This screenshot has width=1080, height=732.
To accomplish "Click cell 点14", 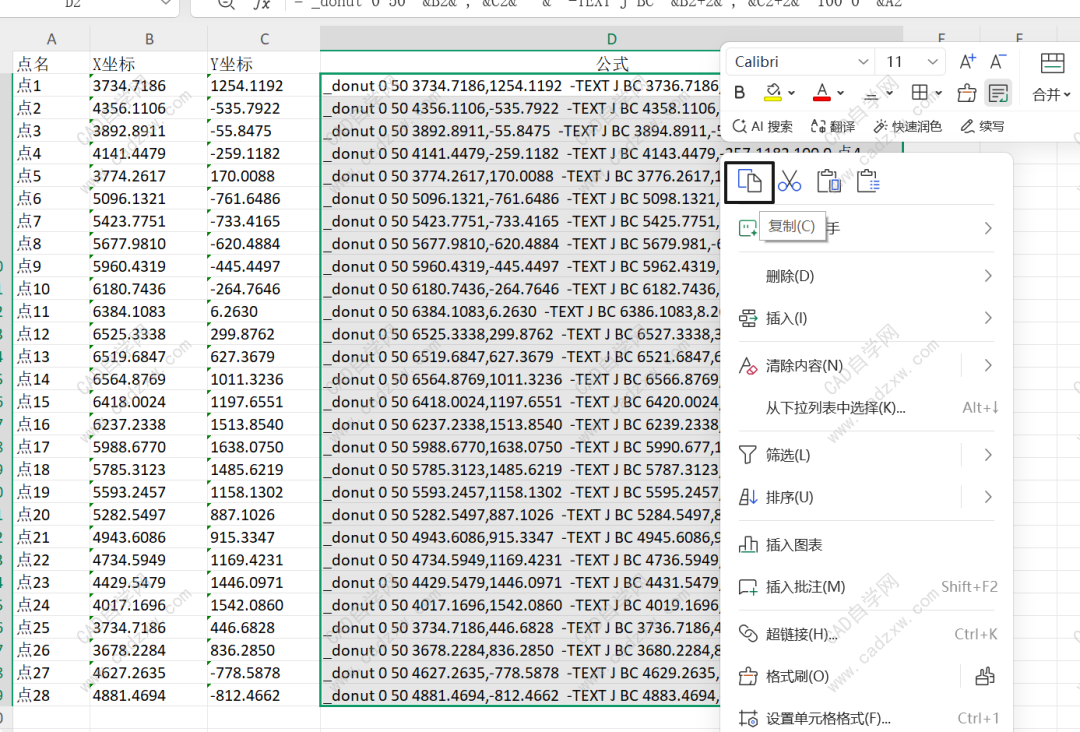I will [x=51, y=379].
